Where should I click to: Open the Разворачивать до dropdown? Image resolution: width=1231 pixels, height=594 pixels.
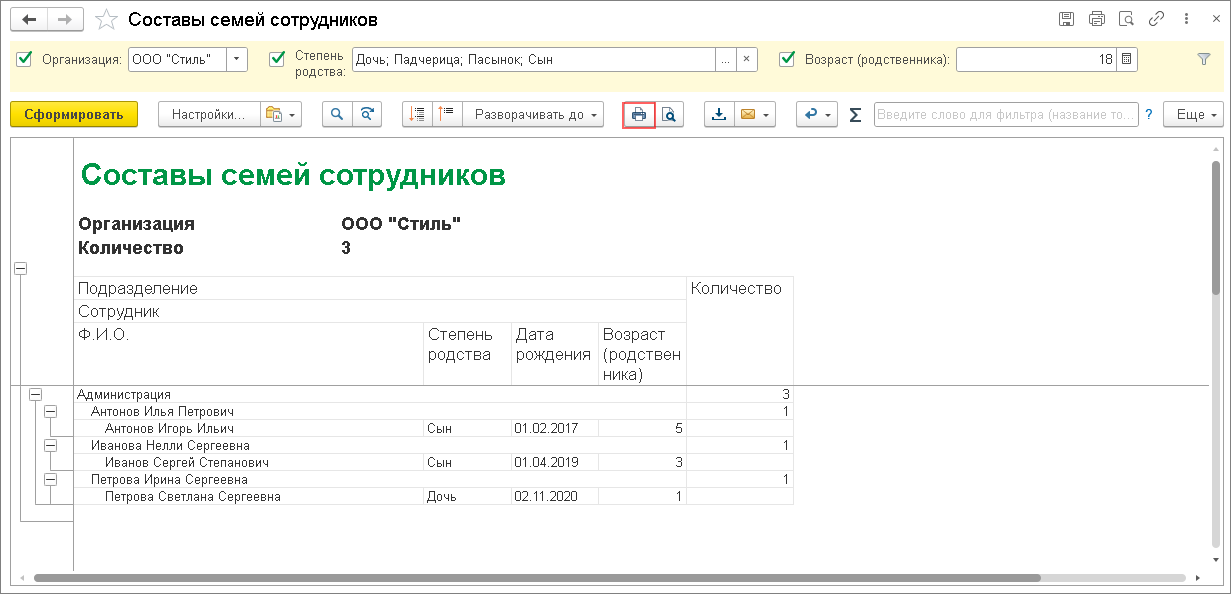click(x=533, y=115)
